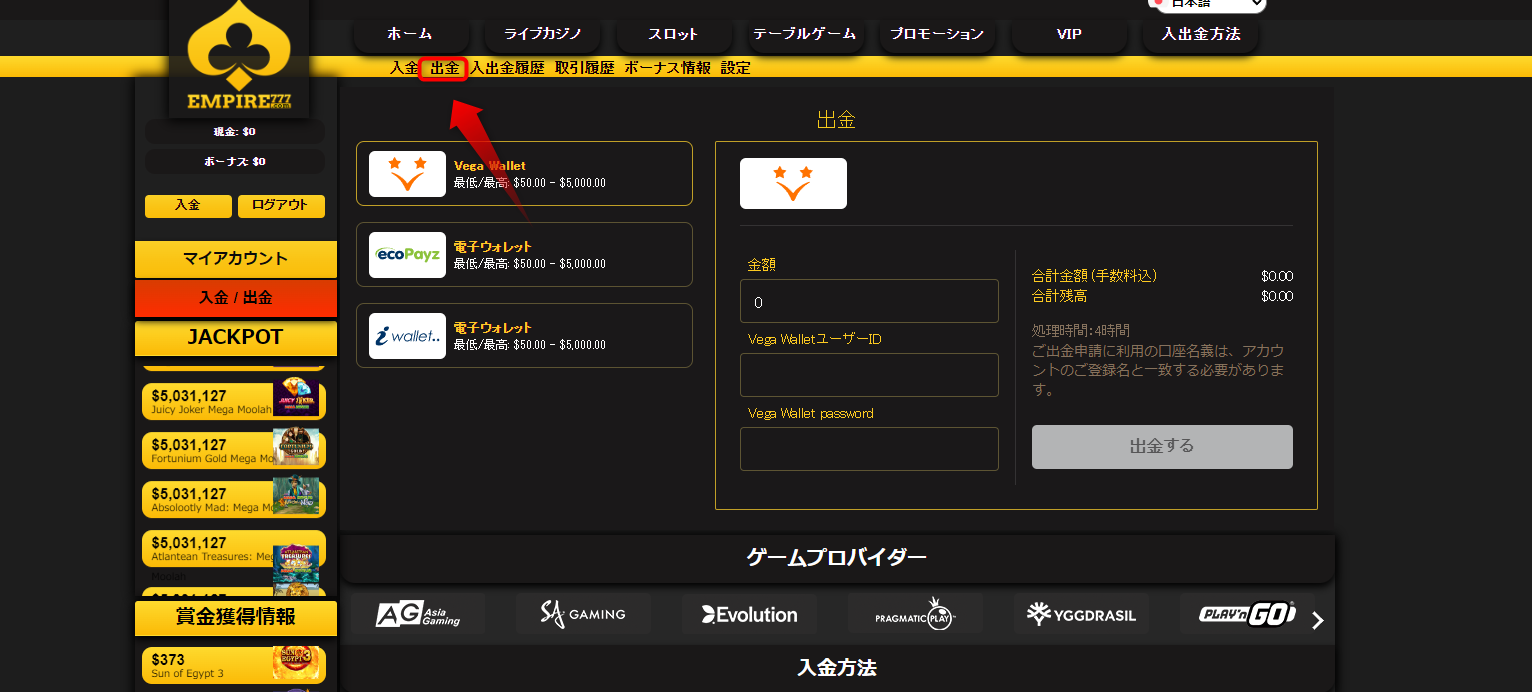Go to ホーム in main navigation
This screenshot has height=692, width=1532.
(410, 34)
